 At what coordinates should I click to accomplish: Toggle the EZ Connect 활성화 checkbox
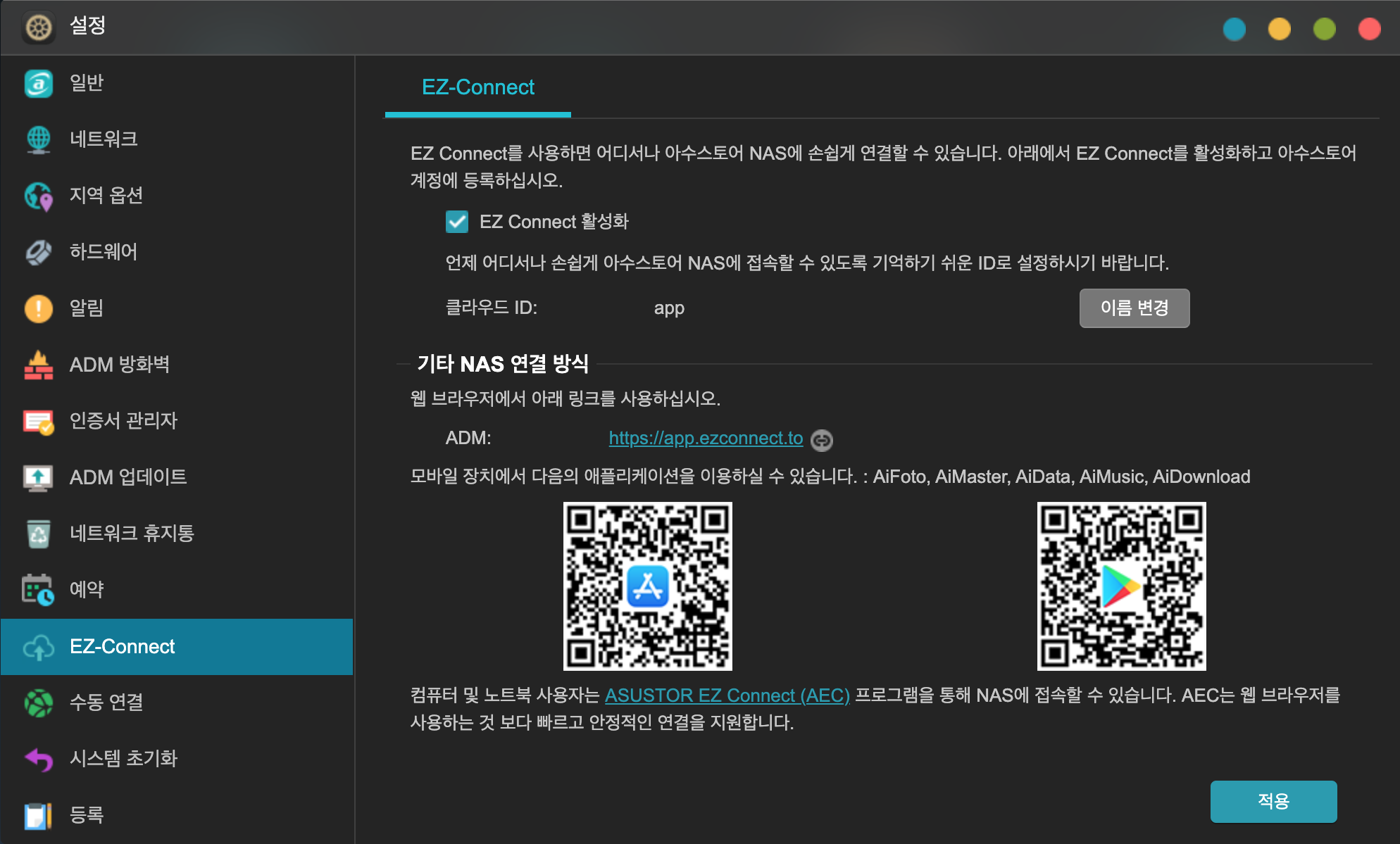(x=457, y=222)
